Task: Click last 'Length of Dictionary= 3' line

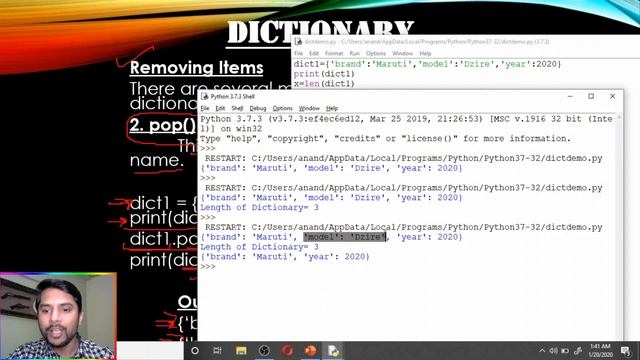Action: [259, 247]
